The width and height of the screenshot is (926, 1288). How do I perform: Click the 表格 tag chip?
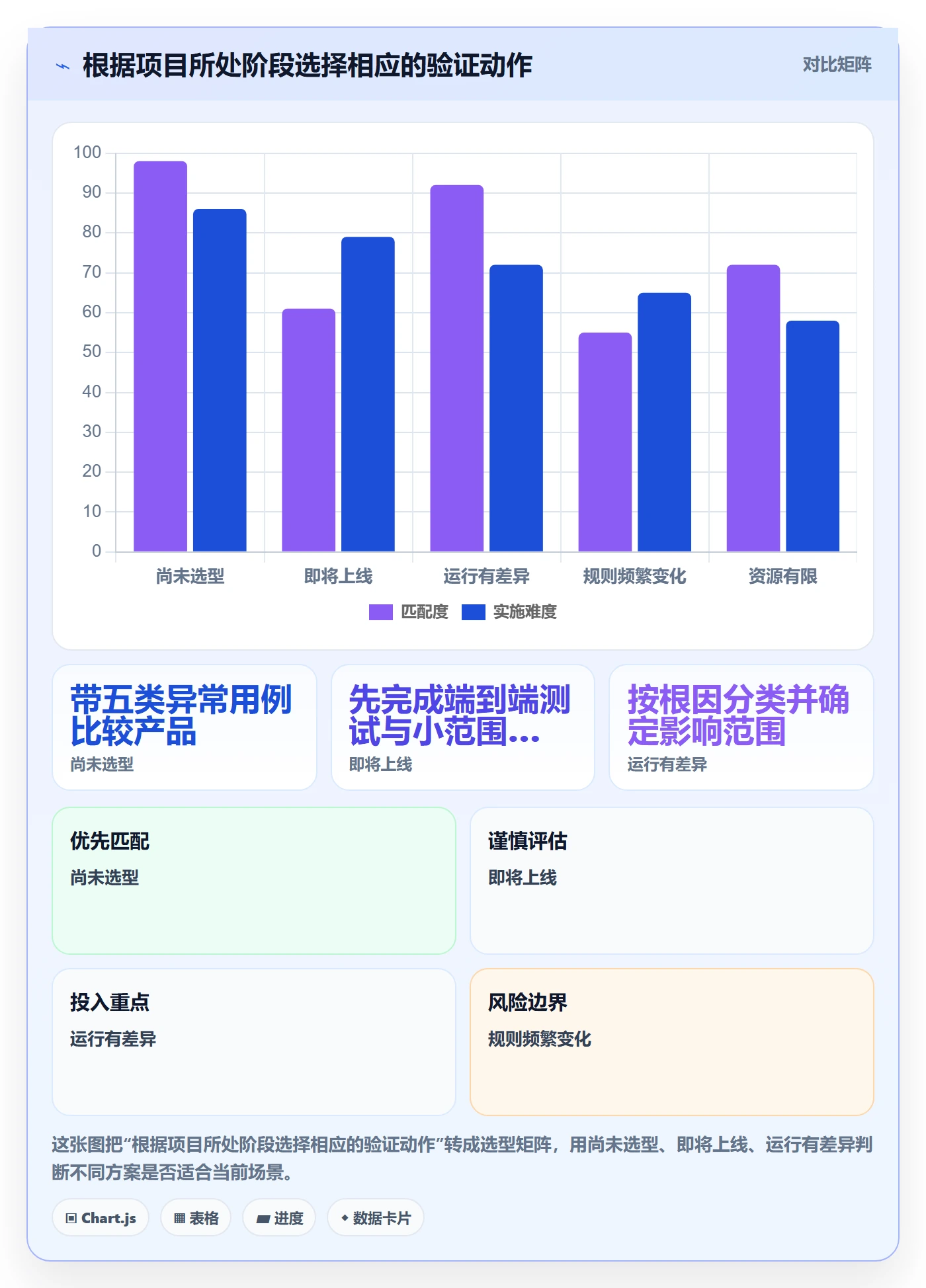(196, 1218)
